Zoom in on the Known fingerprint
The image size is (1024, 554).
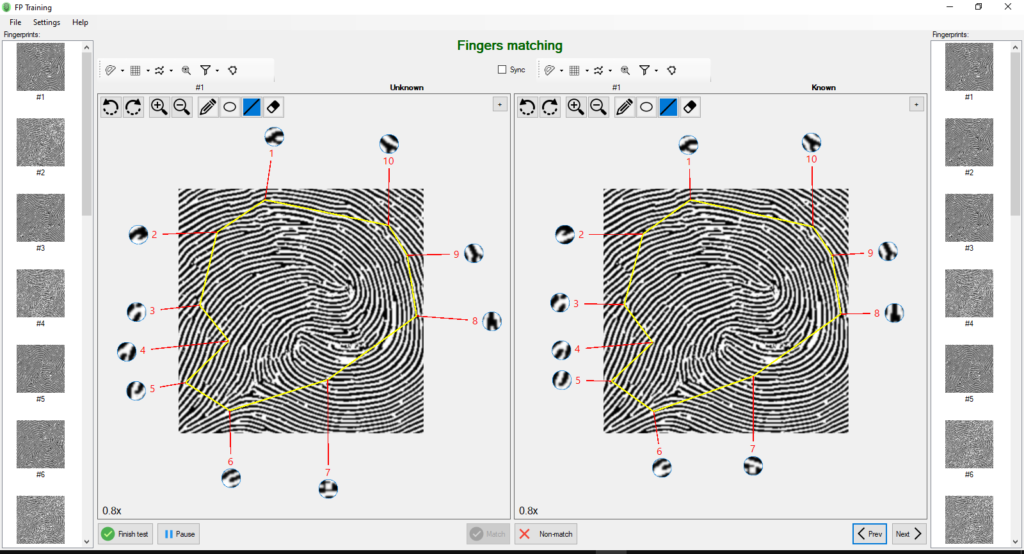[x=575, y=107]
